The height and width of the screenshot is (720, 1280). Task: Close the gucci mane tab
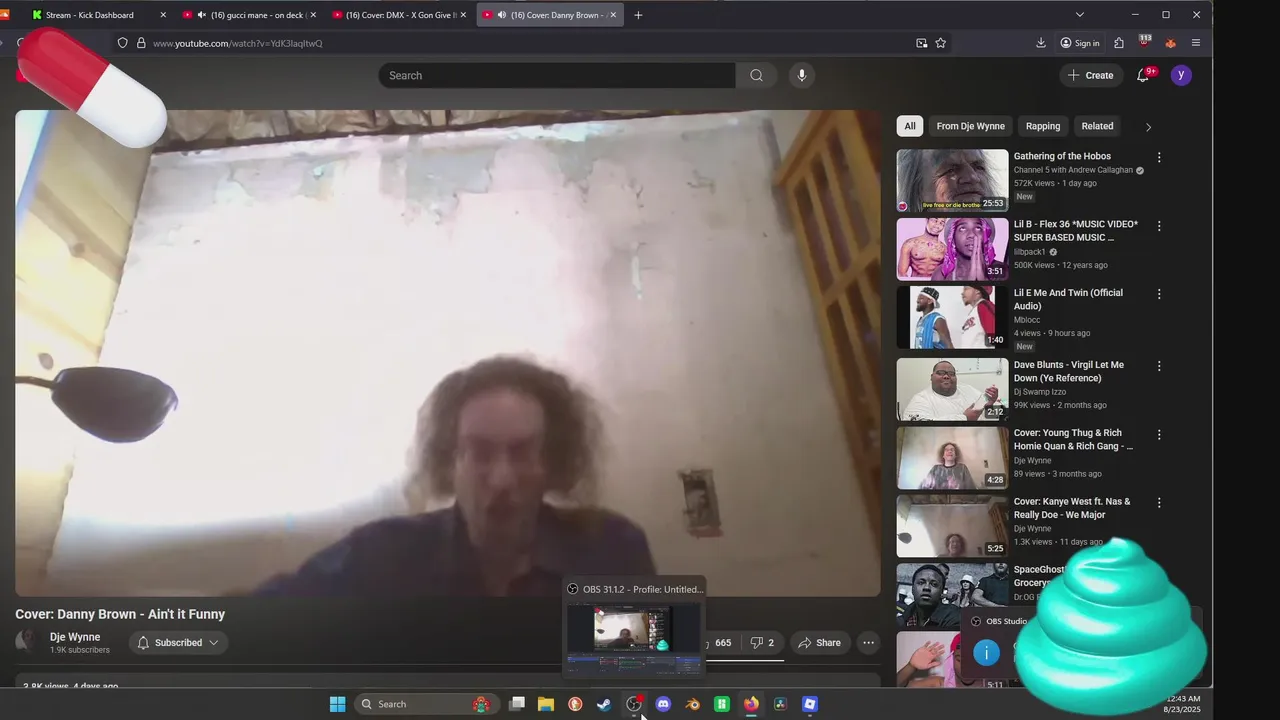313,15
